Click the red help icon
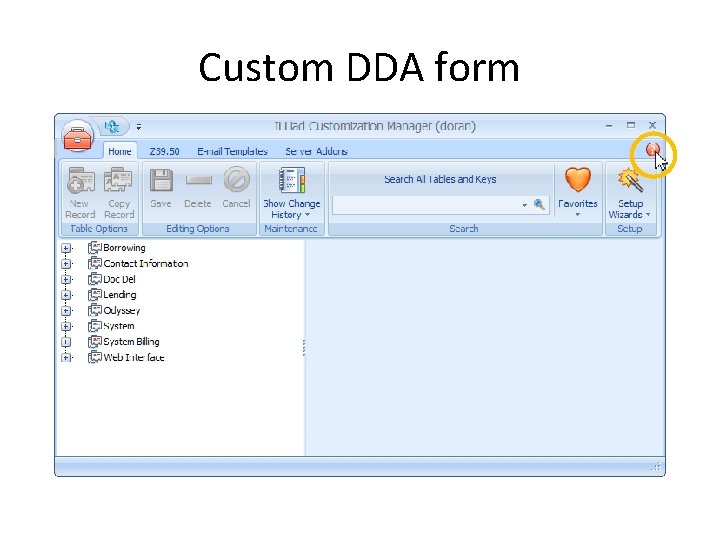Image resolution: width=720 pixels, height=540 pixels. point(652,150)
